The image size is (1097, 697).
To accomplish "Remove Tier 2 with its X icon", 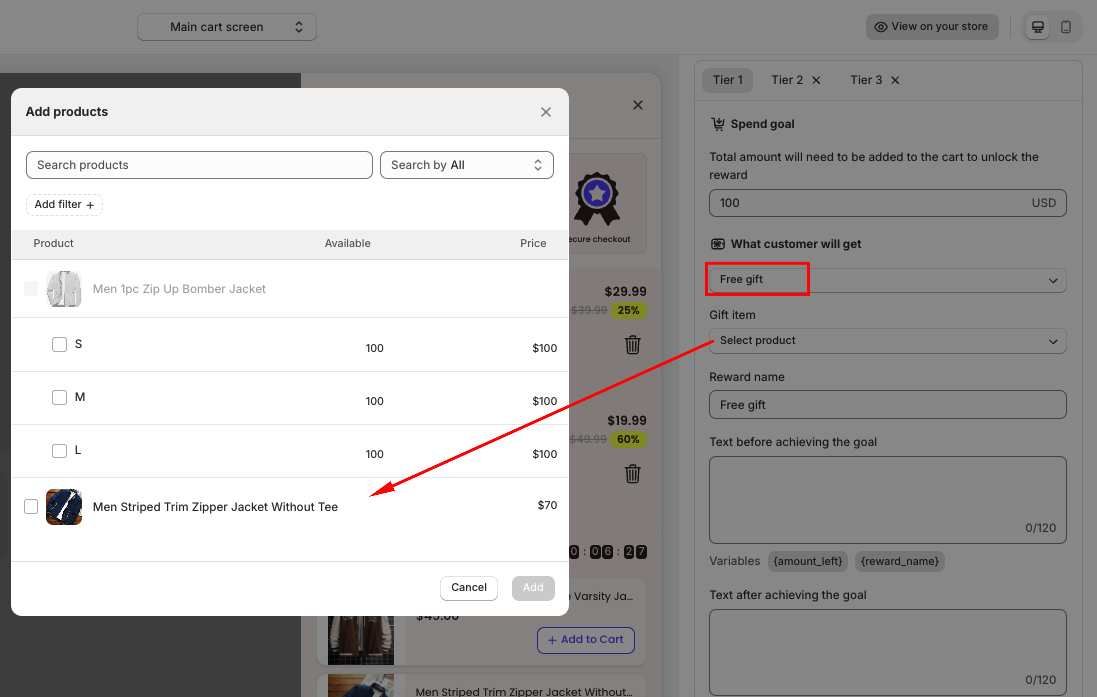I will [x=816, y=80].
